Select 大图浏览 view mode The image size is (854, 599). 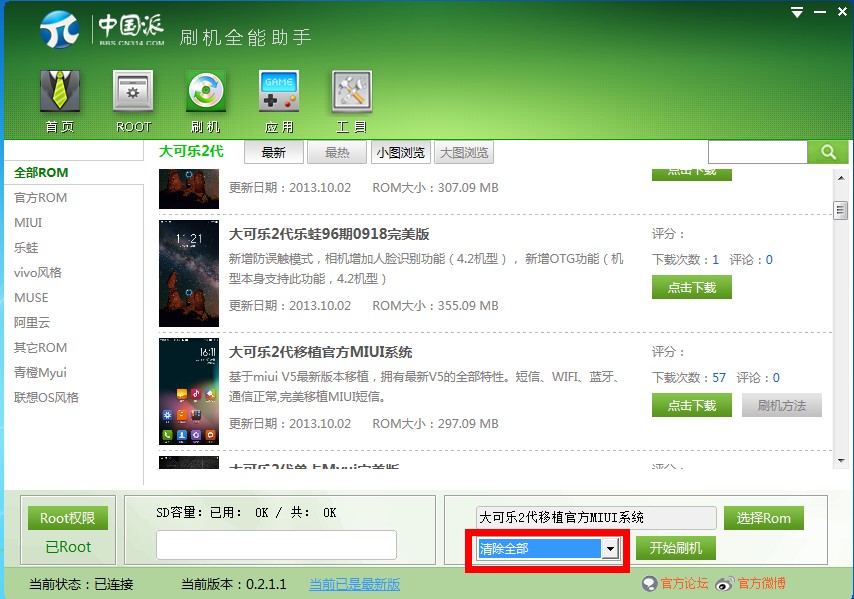pos(463,152)
